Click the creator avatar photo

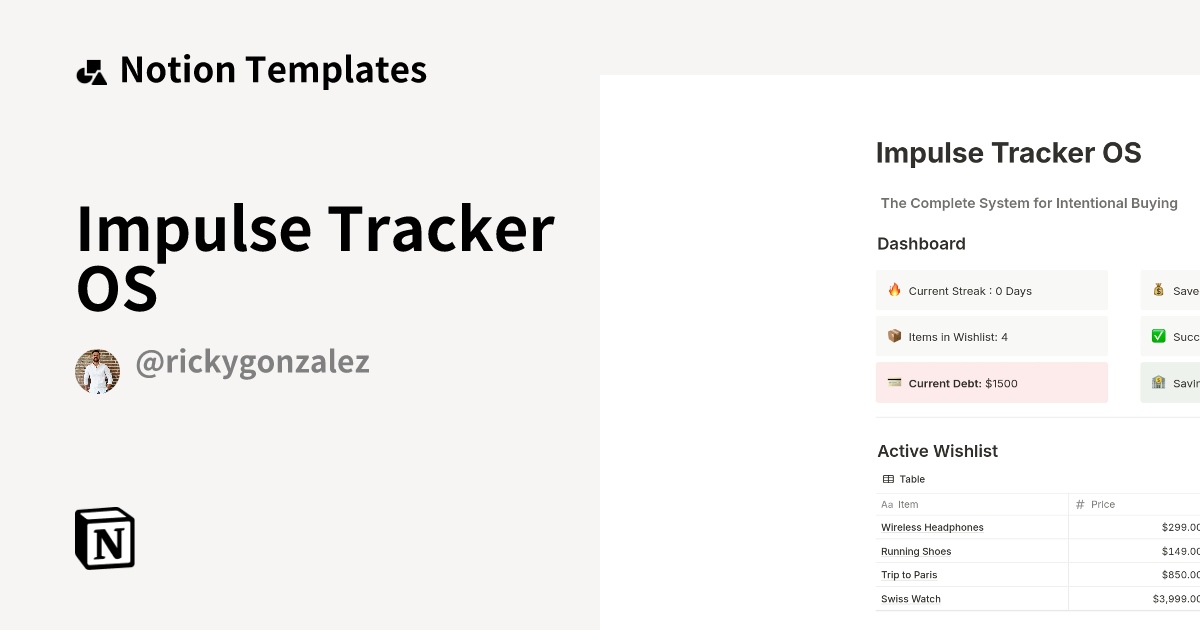pos(98,370)
